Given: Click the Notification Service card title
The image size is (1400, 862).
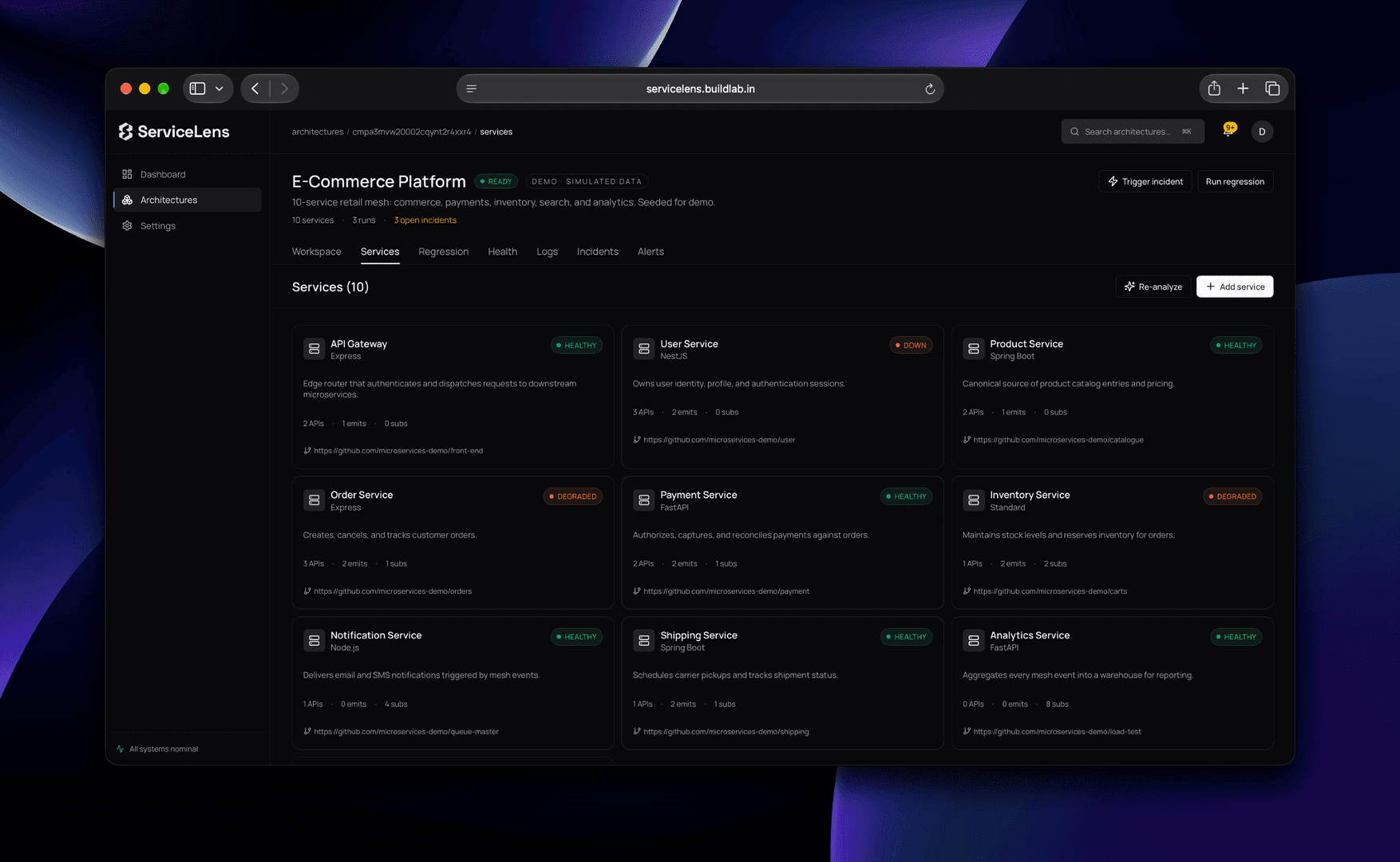Looking at the screenshot, I should (x=376, y=635).
